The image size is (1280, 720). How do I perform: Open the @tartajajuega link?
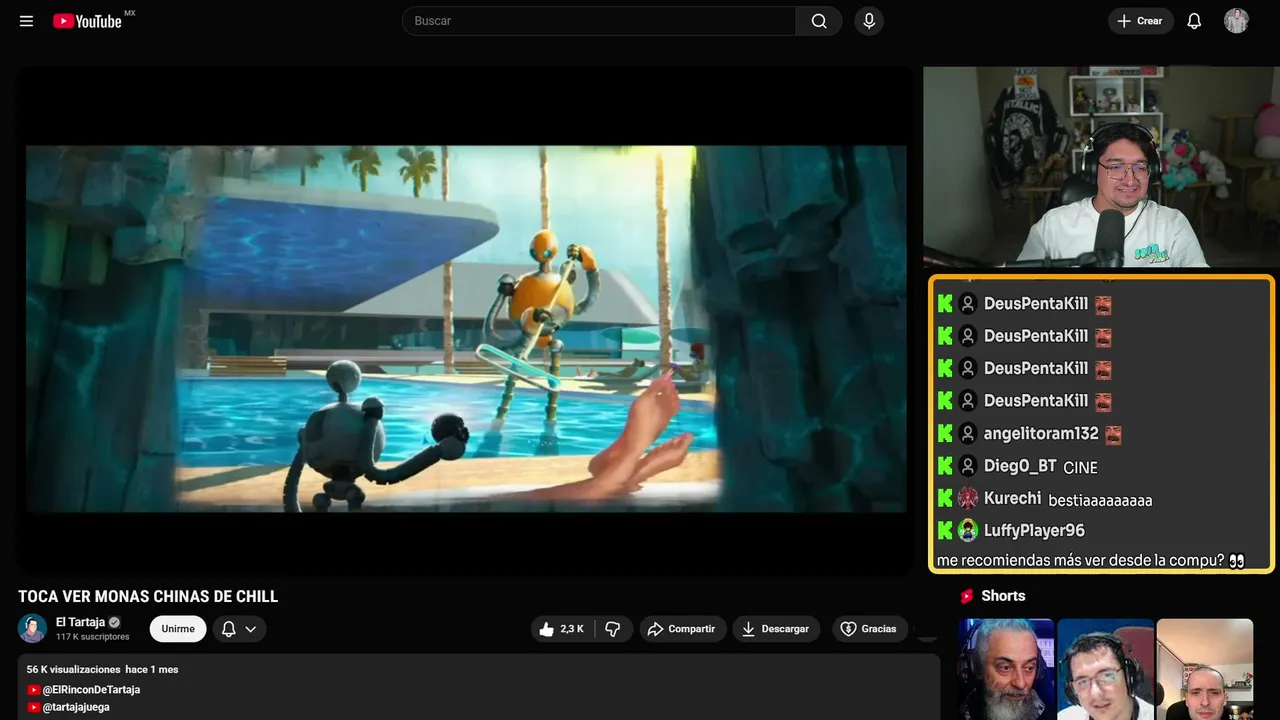(76, 707)
